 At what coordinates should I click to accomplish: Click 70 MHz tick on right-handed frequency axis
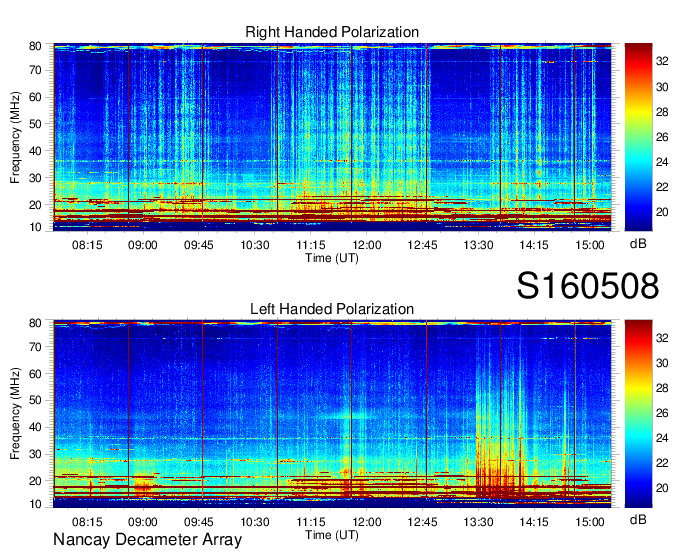pyautogui.click(x=35, y=70)
